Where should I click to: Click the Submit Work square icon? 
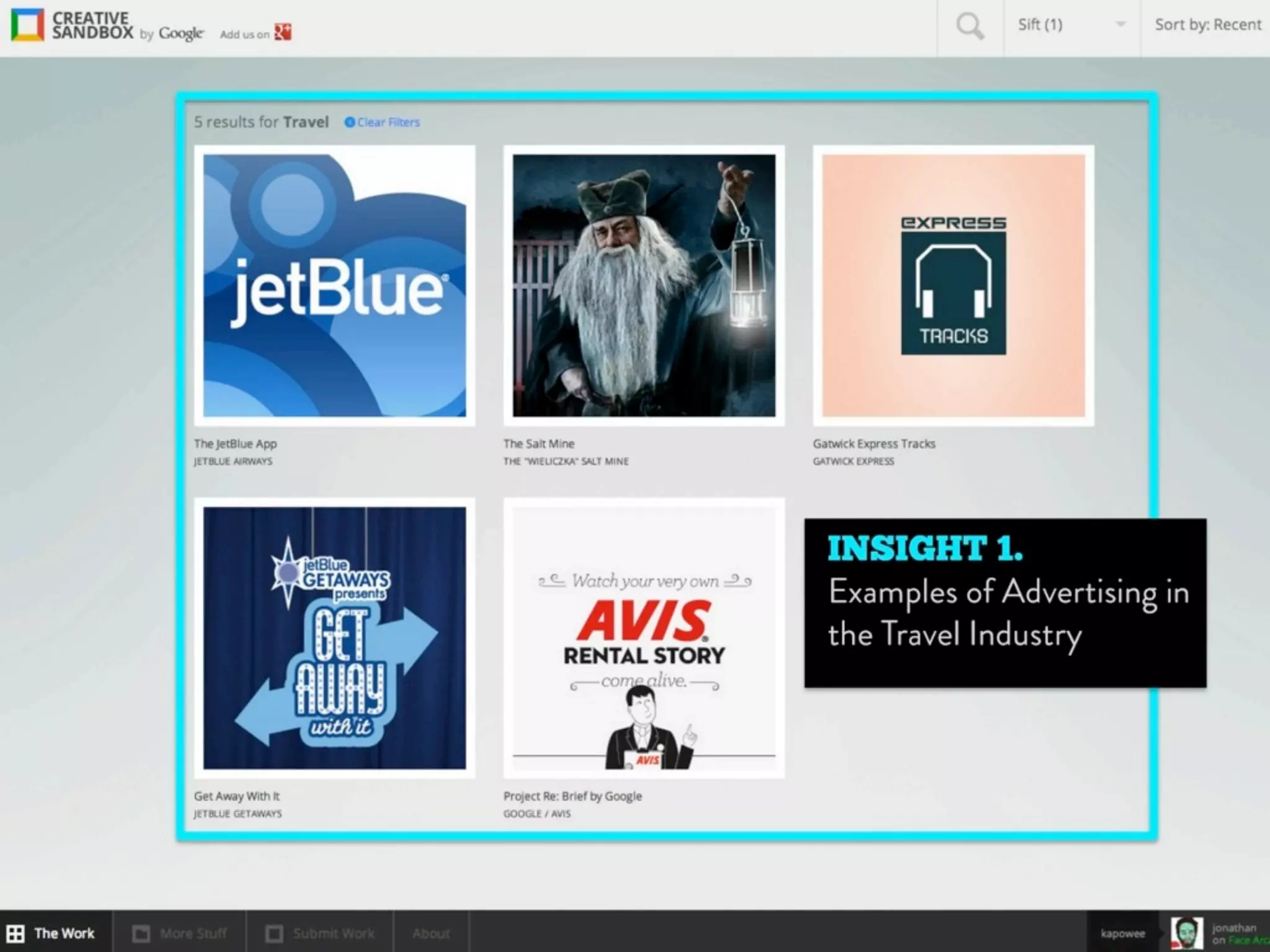pos(274,933)
